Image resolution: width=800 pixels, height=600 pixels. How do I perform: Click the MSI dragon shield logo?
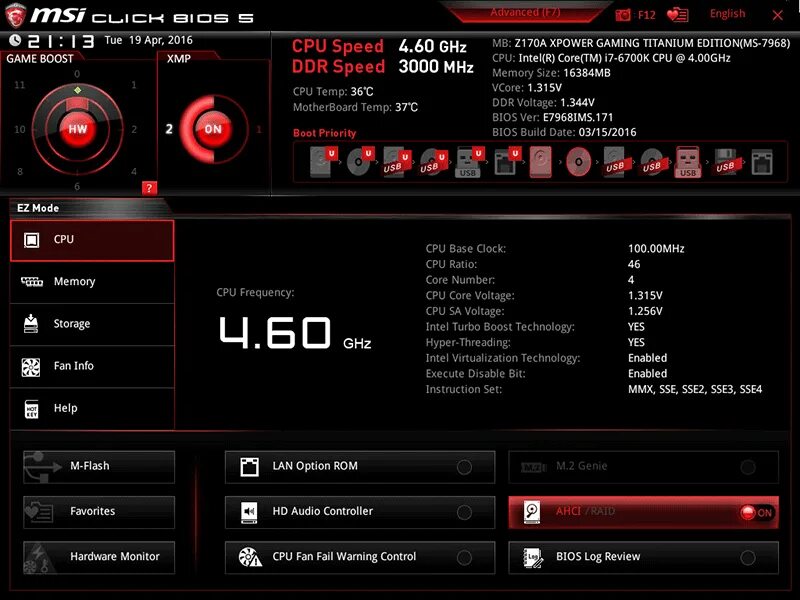point(15,15)
